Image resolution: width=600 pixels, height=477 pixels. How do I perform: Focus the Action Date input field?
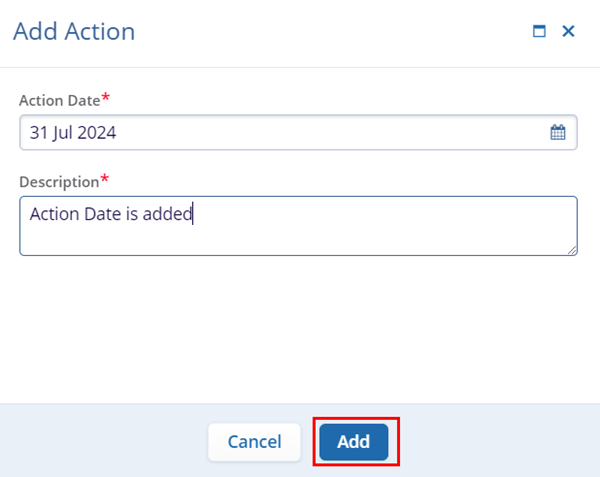280,132
